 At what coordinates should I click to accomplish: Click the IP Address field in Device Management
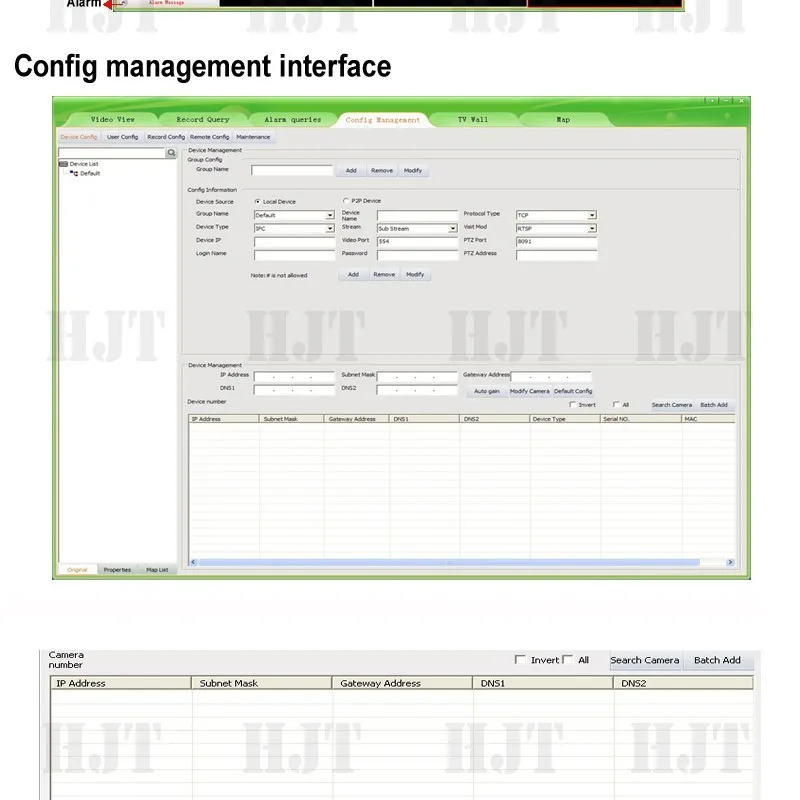pos(294,377)
